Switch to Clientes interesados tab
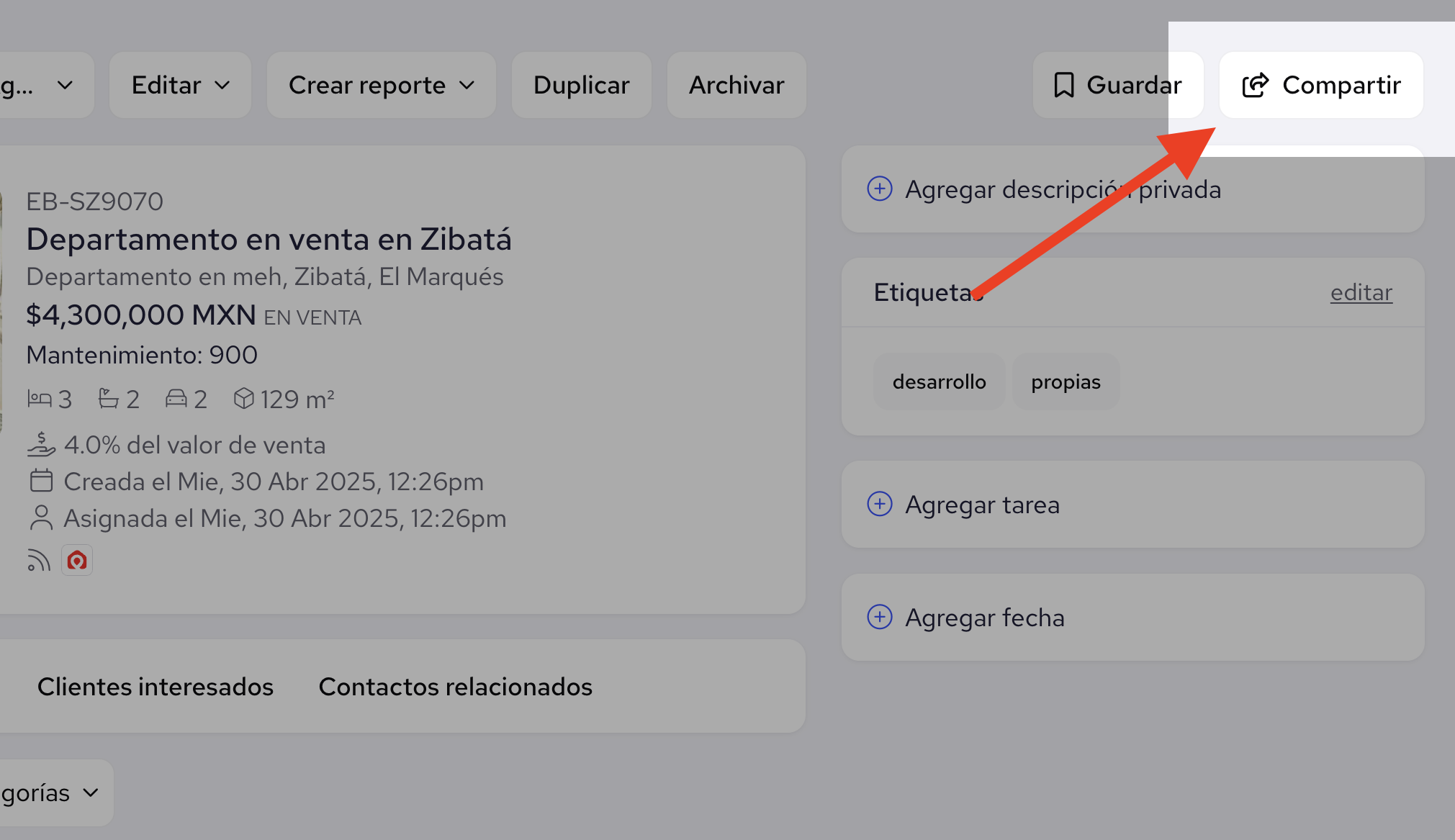The height and width of the screenshot is (840, 1455). (156, 687)
